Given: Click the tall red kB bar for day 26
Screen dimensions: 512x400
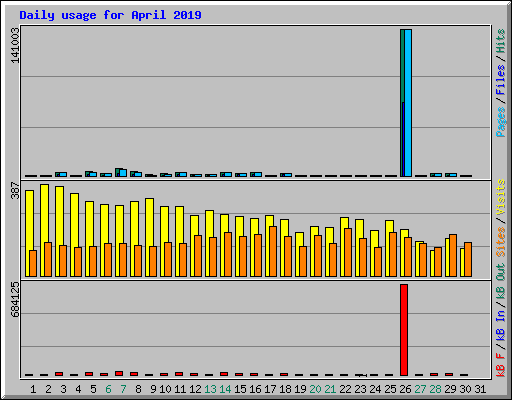Looking at the screenshot, I should [404, 330].
